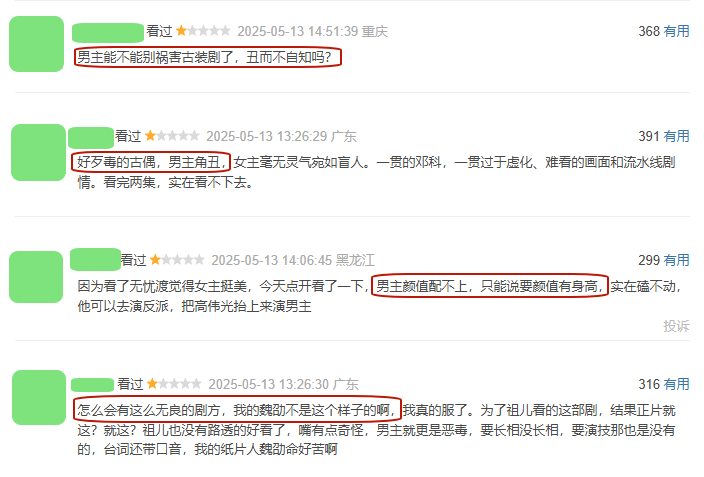Click the timestamp 2025-05-13 14:51:39
The width and height of the screenshot is (704, 477).
[298, 31]
